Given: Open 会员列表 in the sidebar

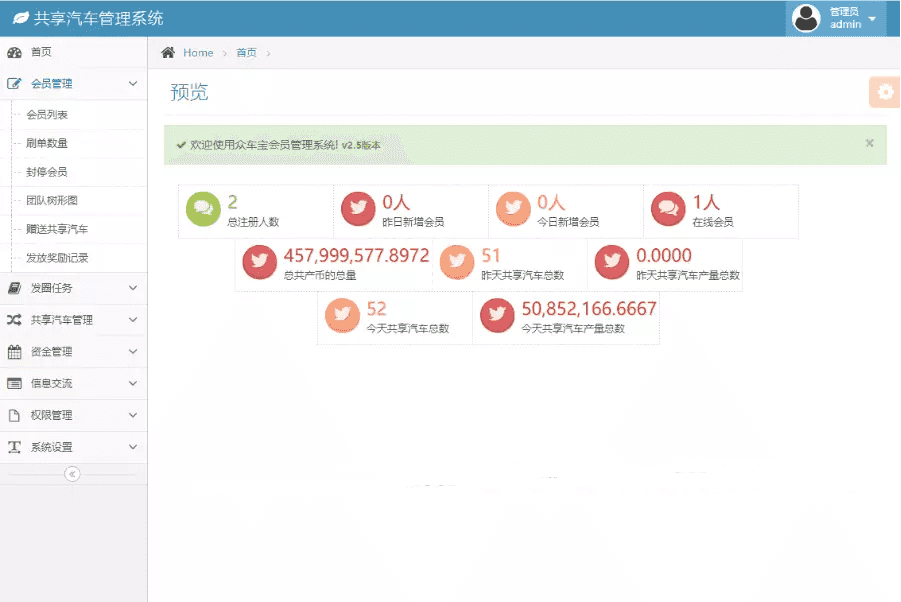Looking at the screenshot, I should click(x=47, y=115).
